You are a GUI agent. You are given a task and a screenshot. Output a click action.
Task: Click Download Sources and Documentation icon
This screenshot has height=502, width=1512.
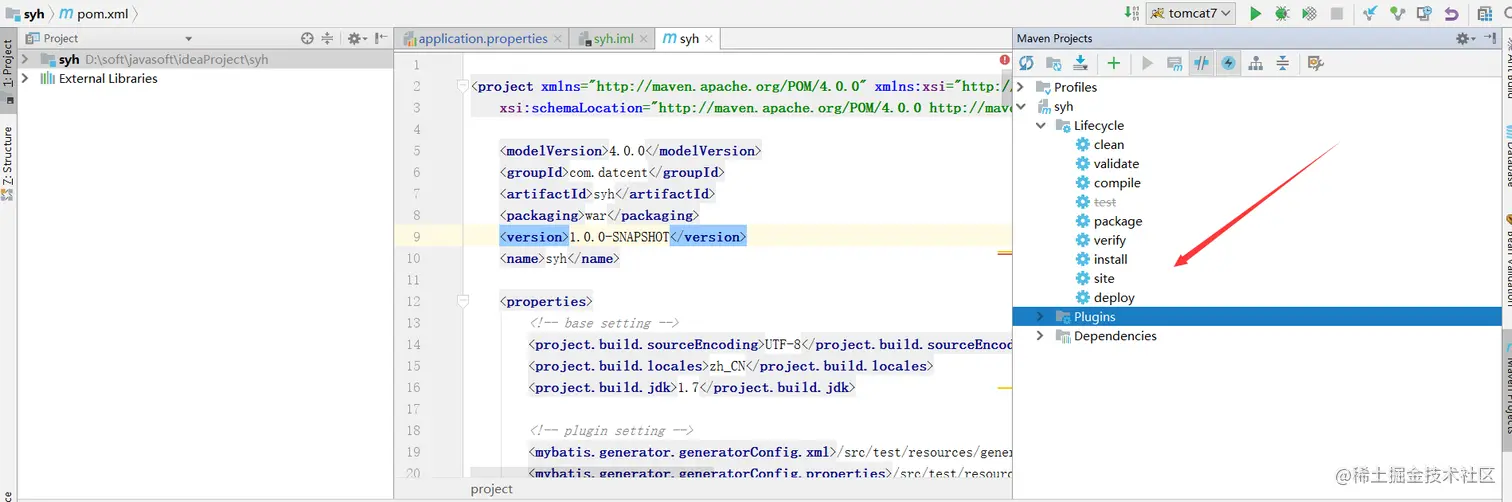[x=1080, y=63]
